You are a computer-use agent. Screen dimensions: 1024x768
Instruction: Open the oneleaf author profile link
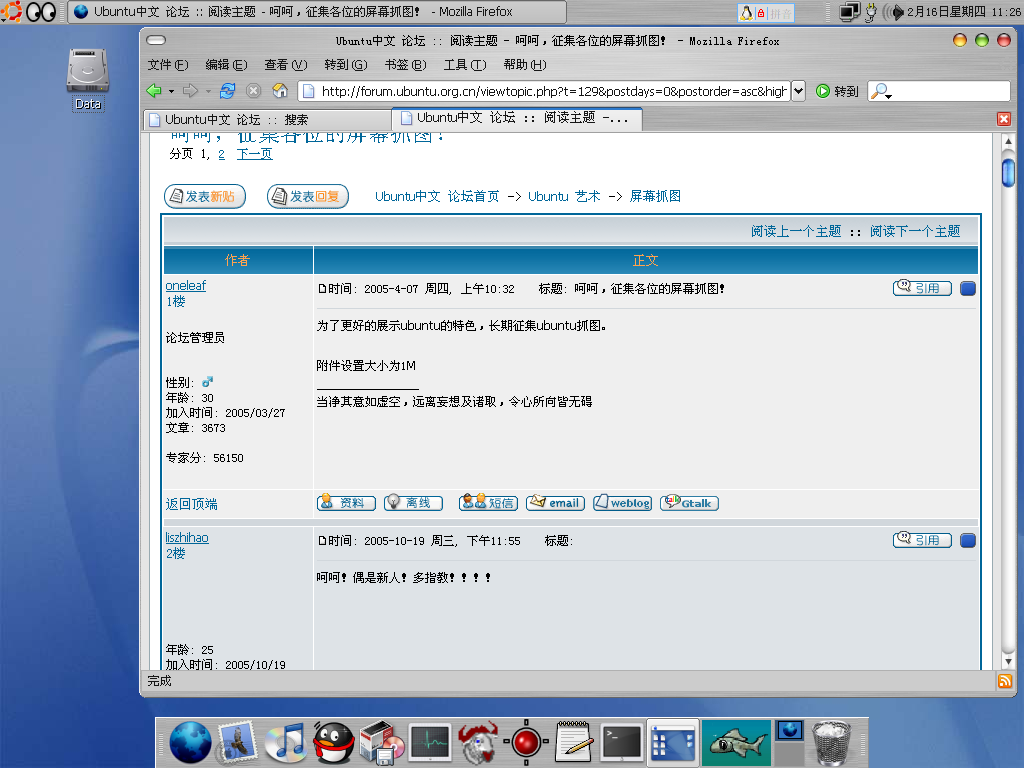pyautogui.click(x=185, y=285)
